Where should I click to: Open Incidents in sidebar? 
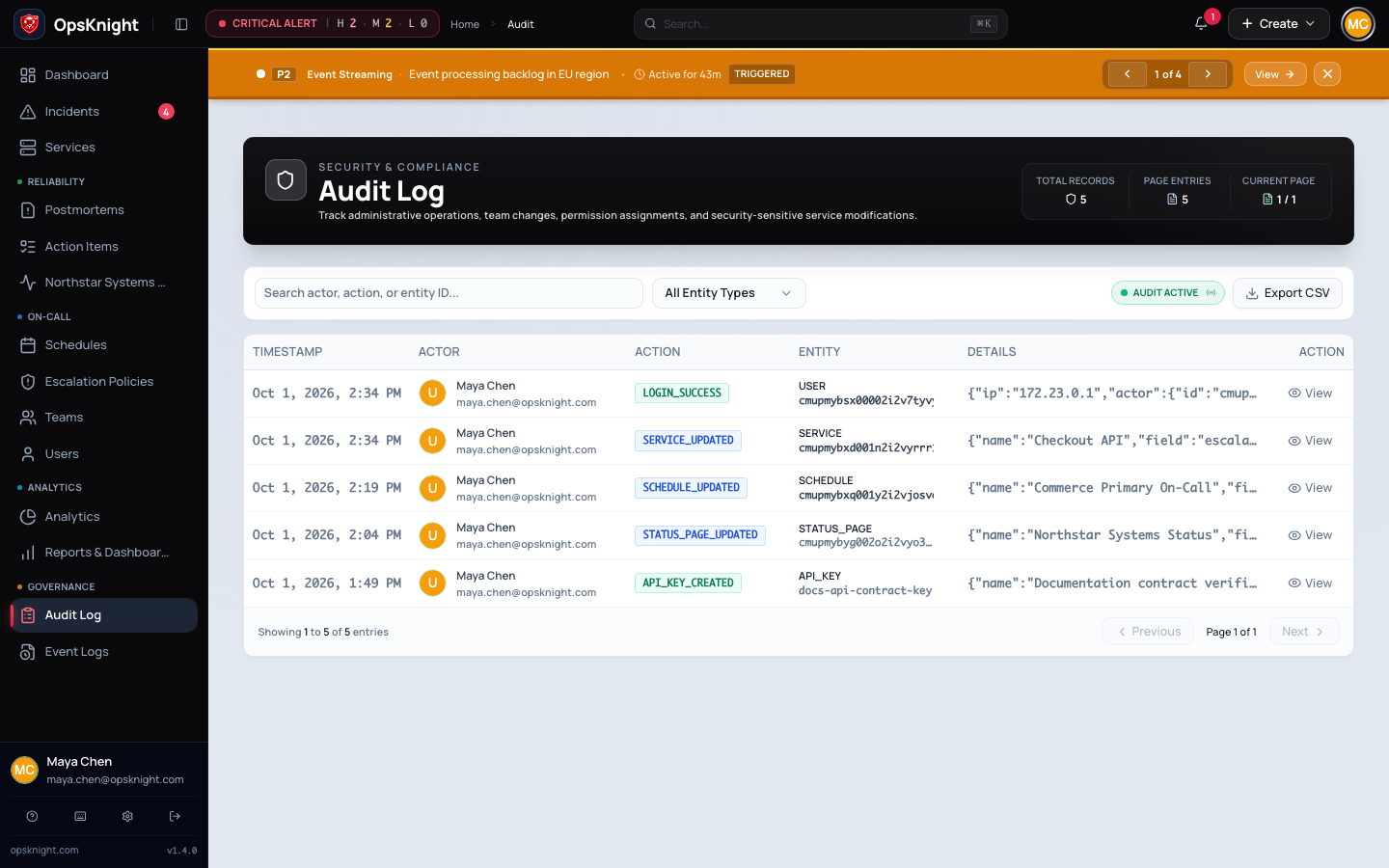click(x=103, y=112)
